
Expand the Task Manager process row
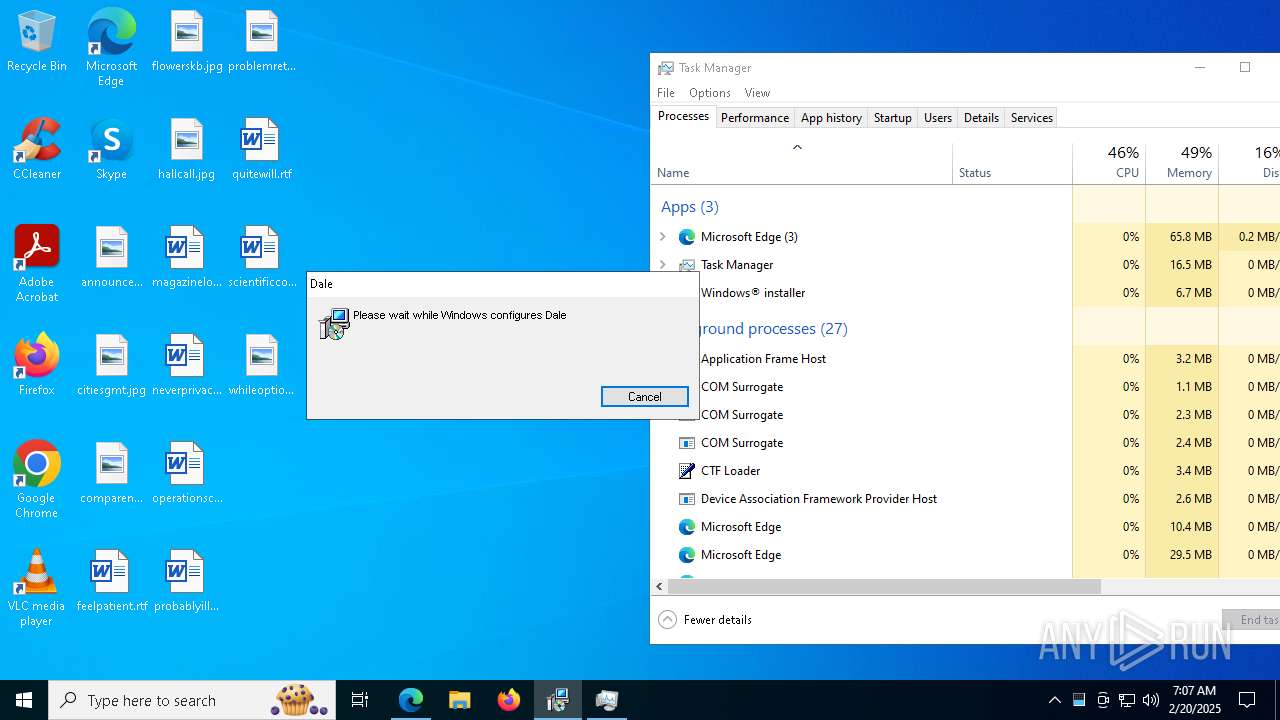coord(662,265)
